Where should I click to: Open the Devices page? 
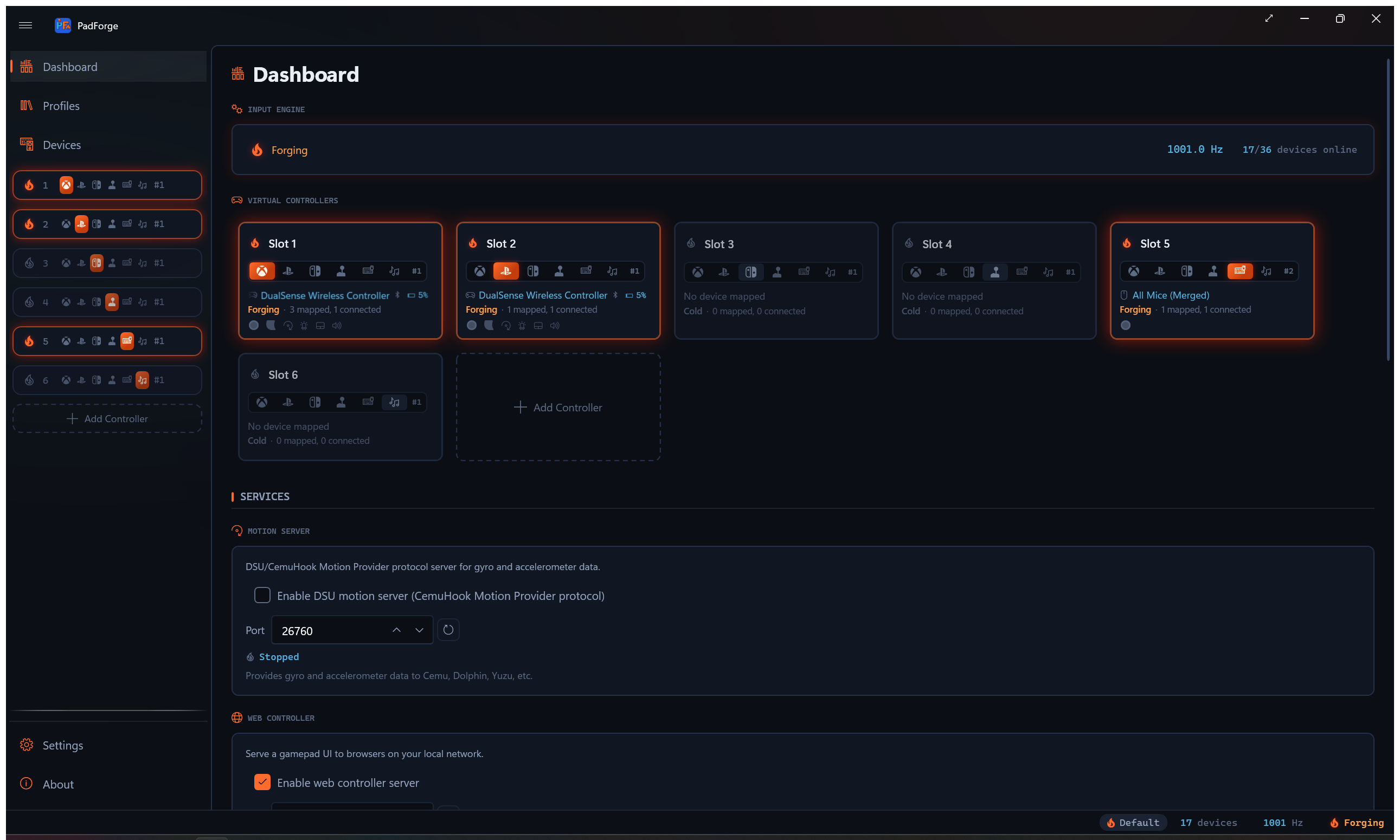click(108, 145)
